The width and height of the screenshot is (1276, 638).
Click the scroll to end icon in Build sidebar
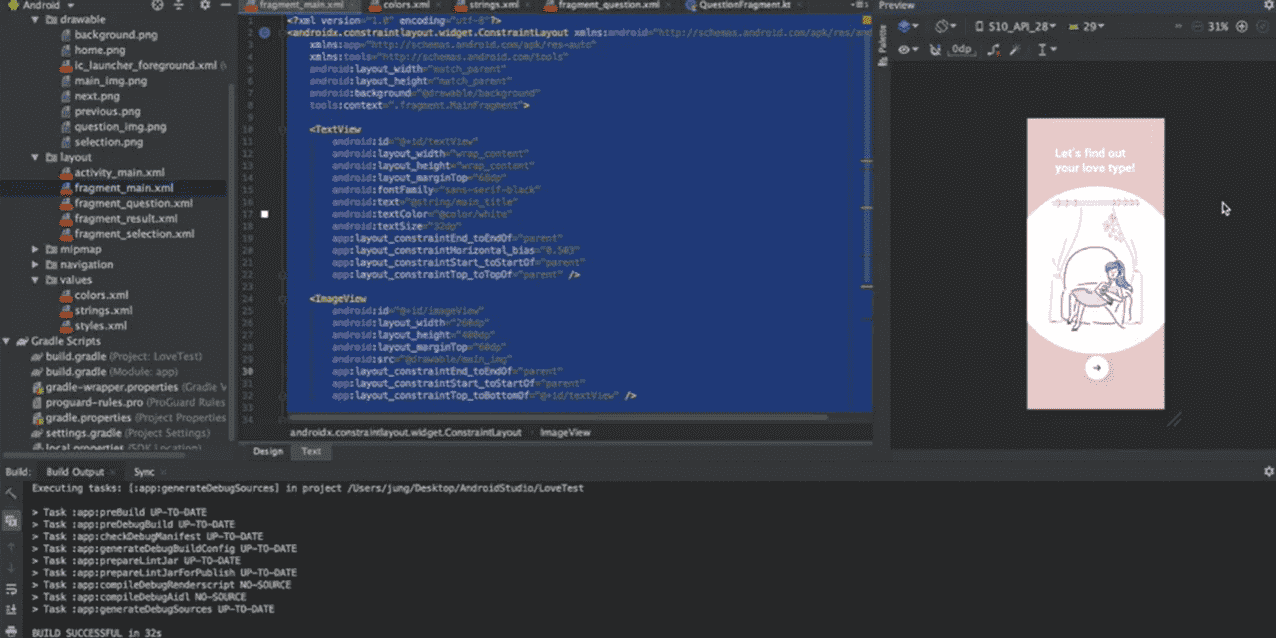pyautogui.click(x=10, y=608)
